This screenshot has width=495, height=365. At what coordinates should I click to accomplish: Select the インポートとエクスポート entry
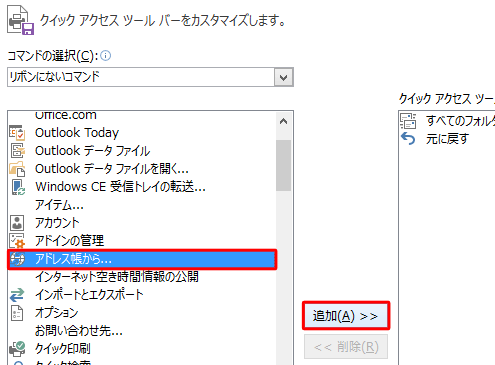142,295
